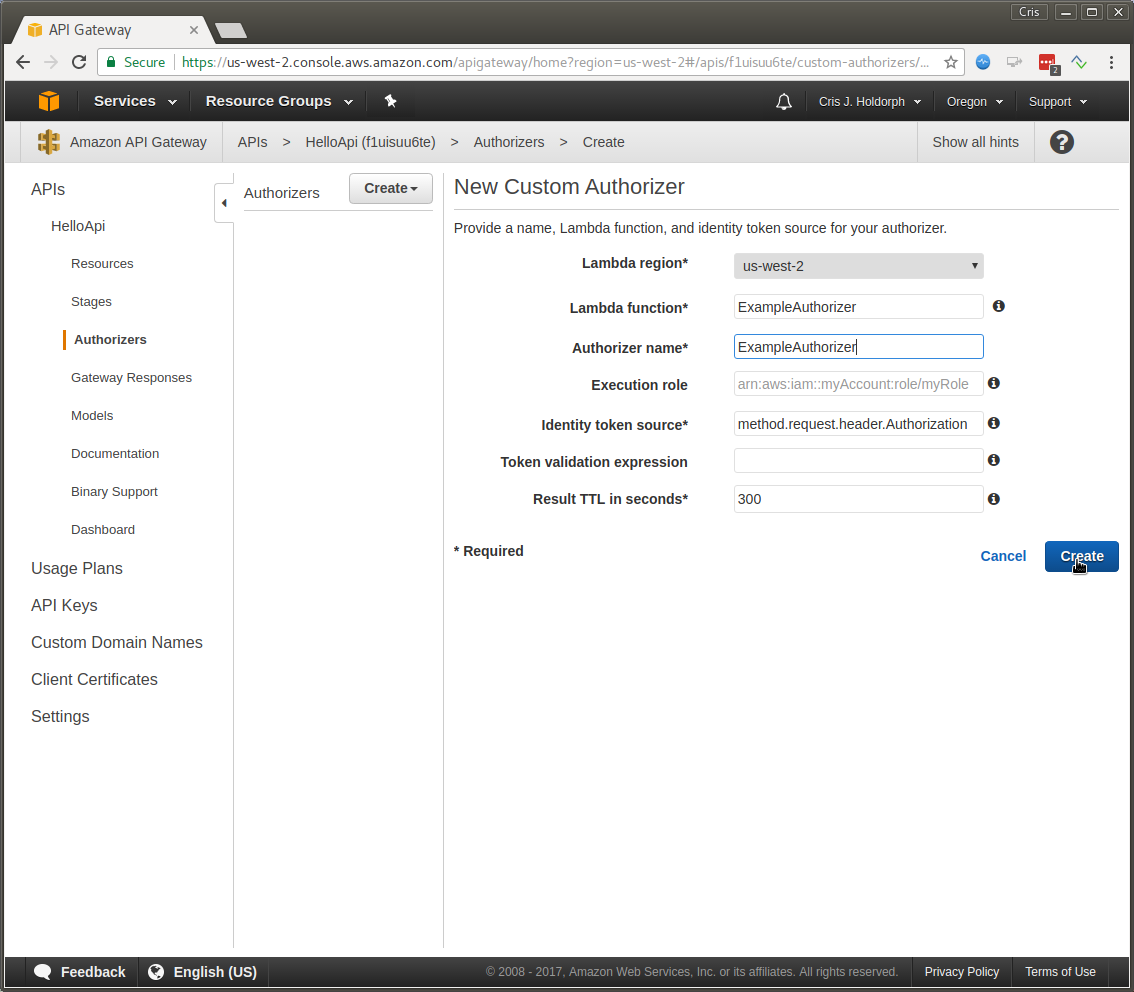
Task: Open Resources in the sidebar
Action: coord(102,264)
